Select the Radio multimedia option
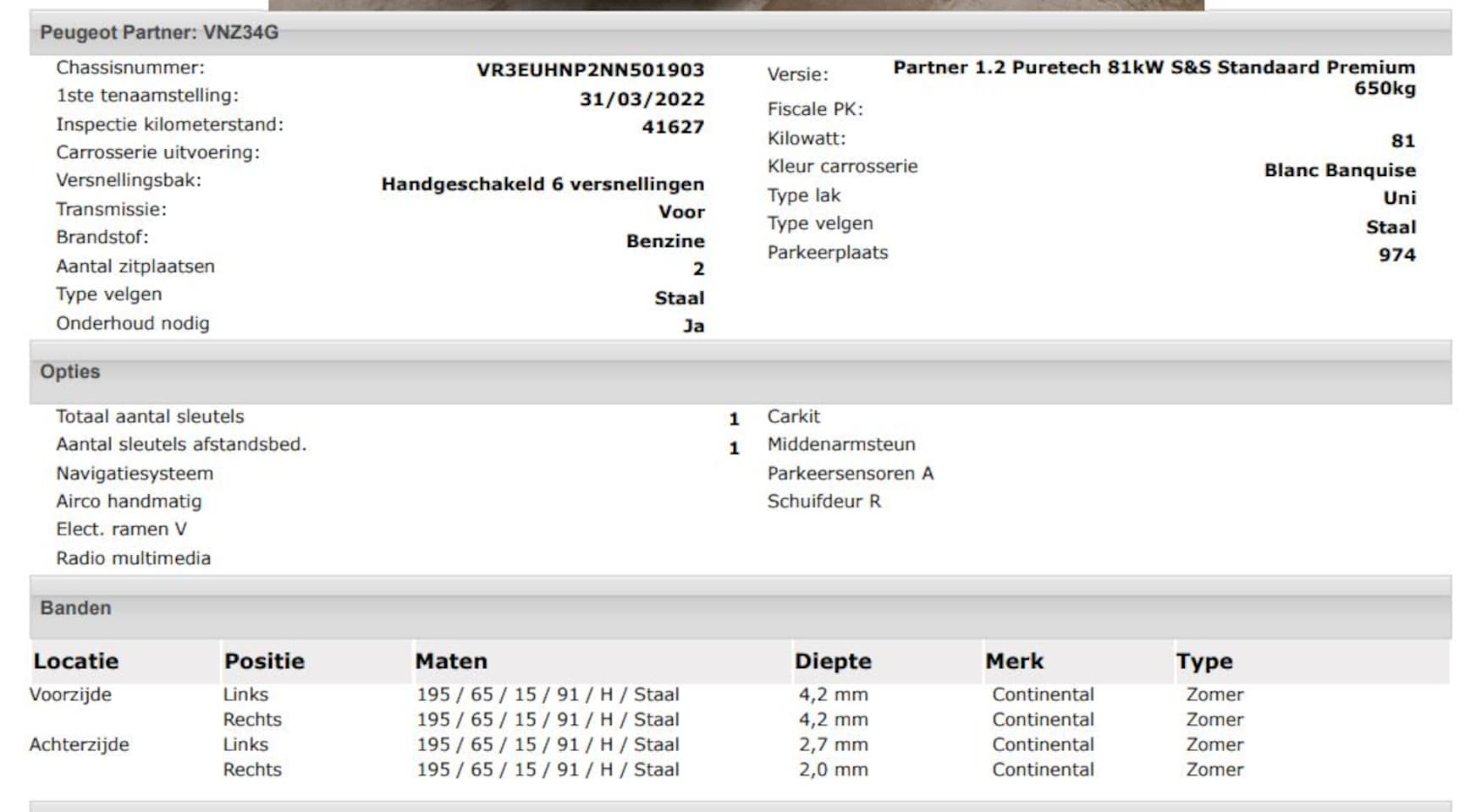Viewport: 1476px width, 812px height. point(134,558)
